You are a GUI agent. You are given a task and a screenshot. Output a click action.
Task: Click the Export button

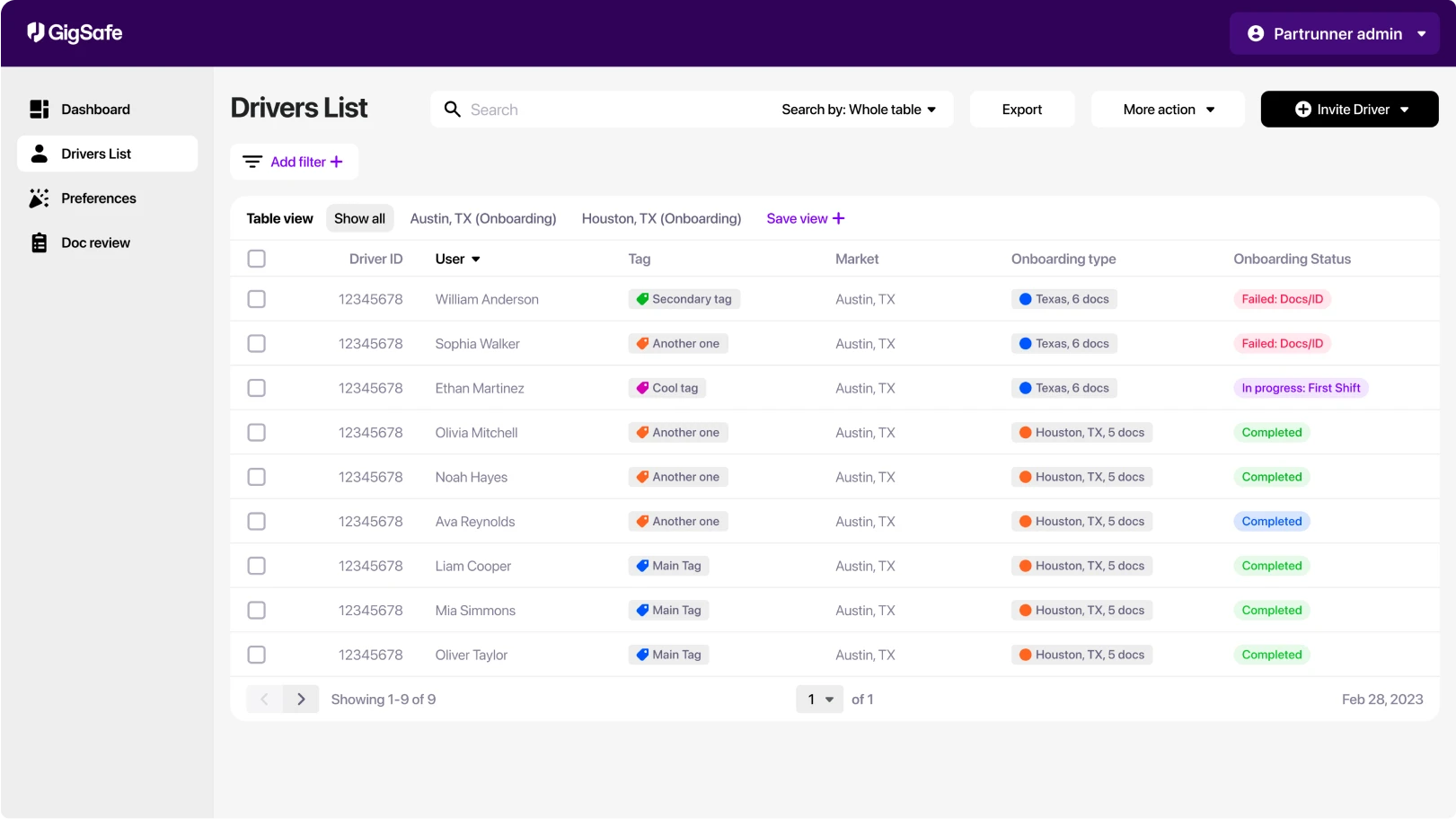[1021, 109]
